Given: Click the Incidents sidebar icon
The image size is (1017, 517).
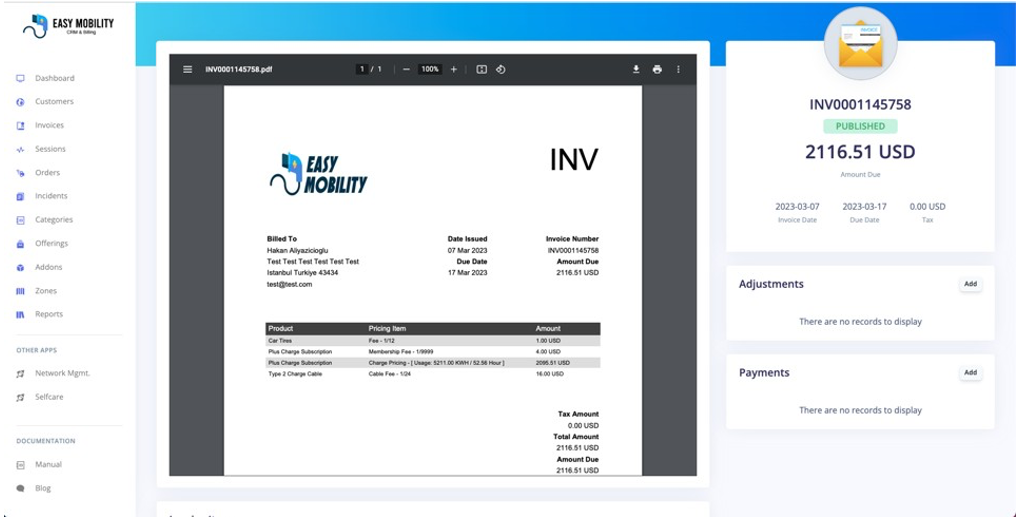Looking at the screenshot, I should tap(20, 196).
